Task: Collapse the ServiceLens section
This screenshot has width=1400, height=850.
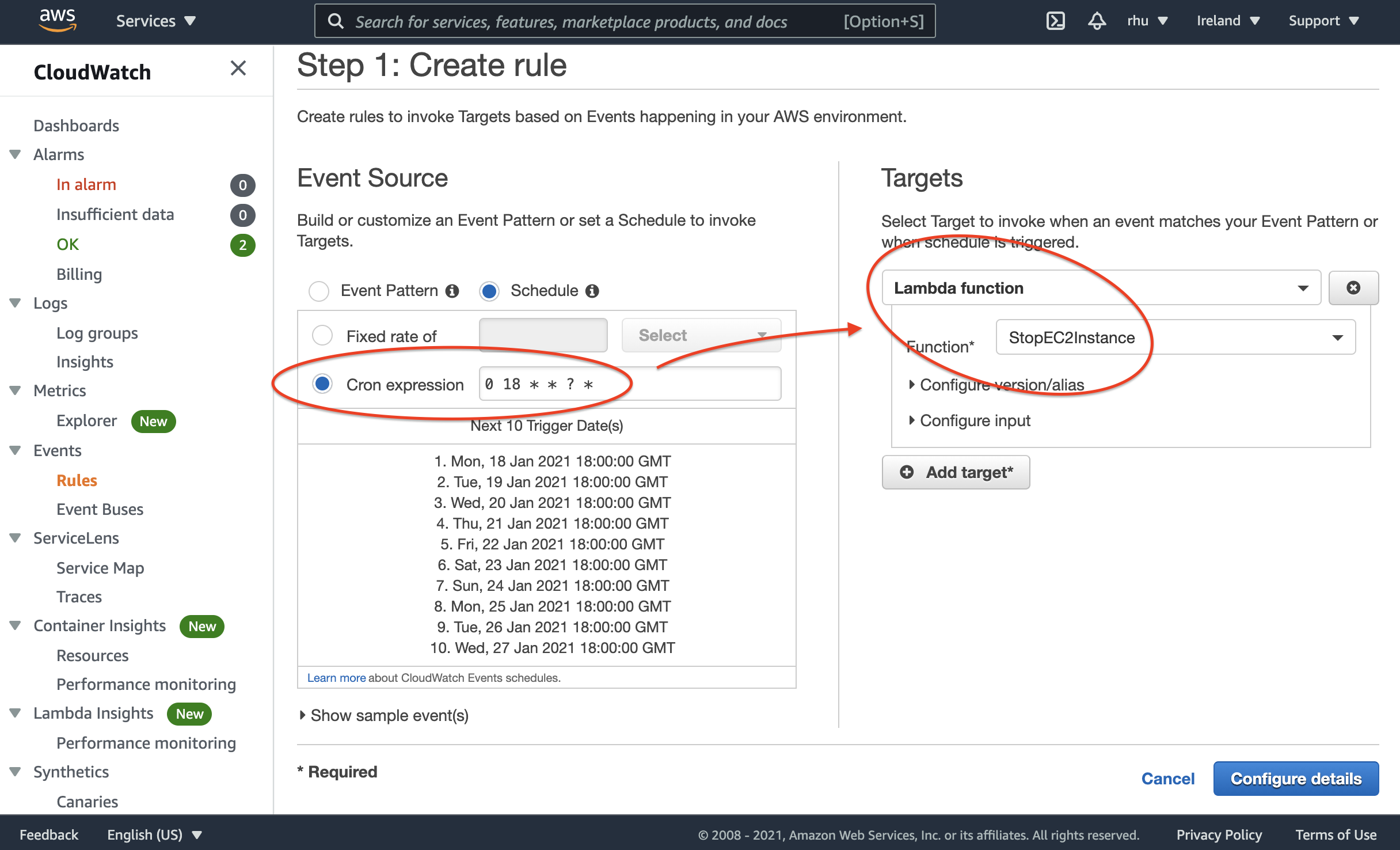Action: 16,538
